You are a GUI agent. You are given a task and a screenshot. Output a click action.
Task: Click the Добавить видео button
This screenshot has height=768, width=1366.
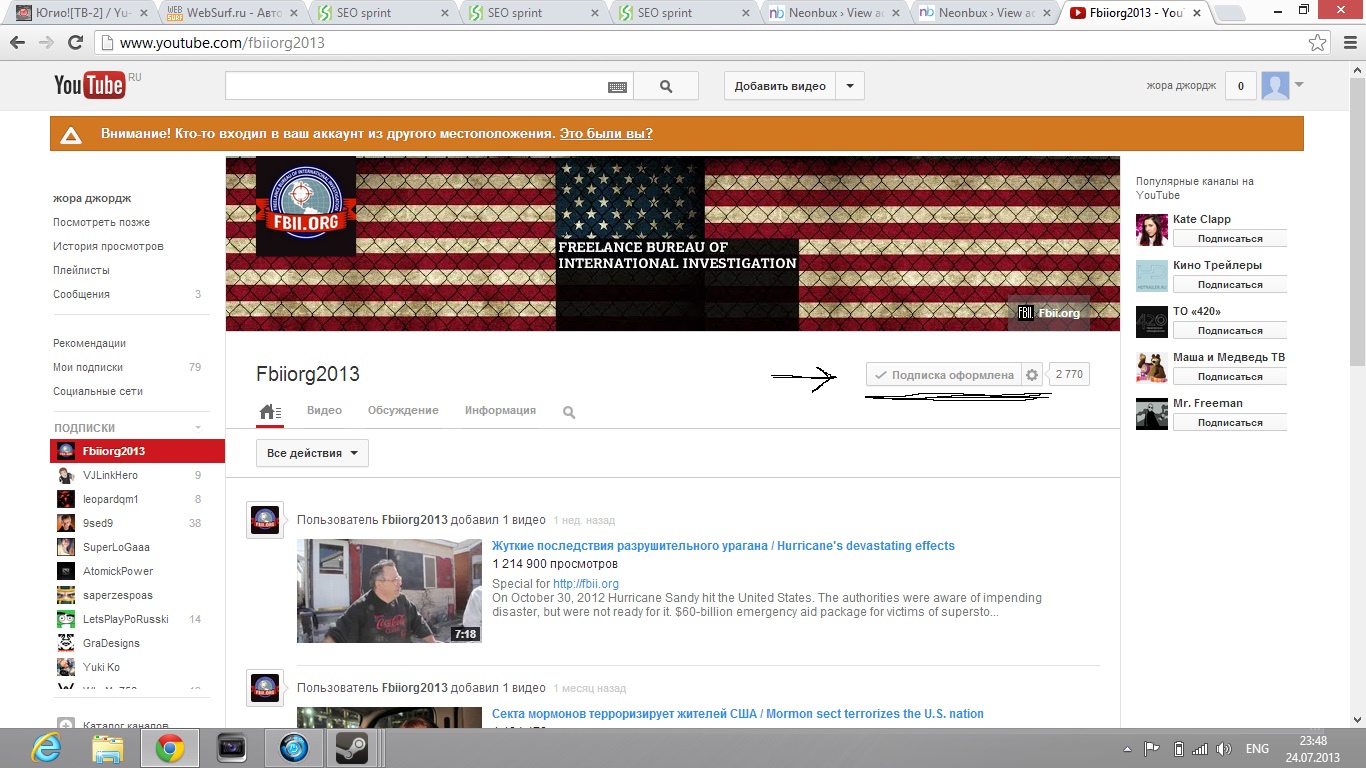(780, 86)
